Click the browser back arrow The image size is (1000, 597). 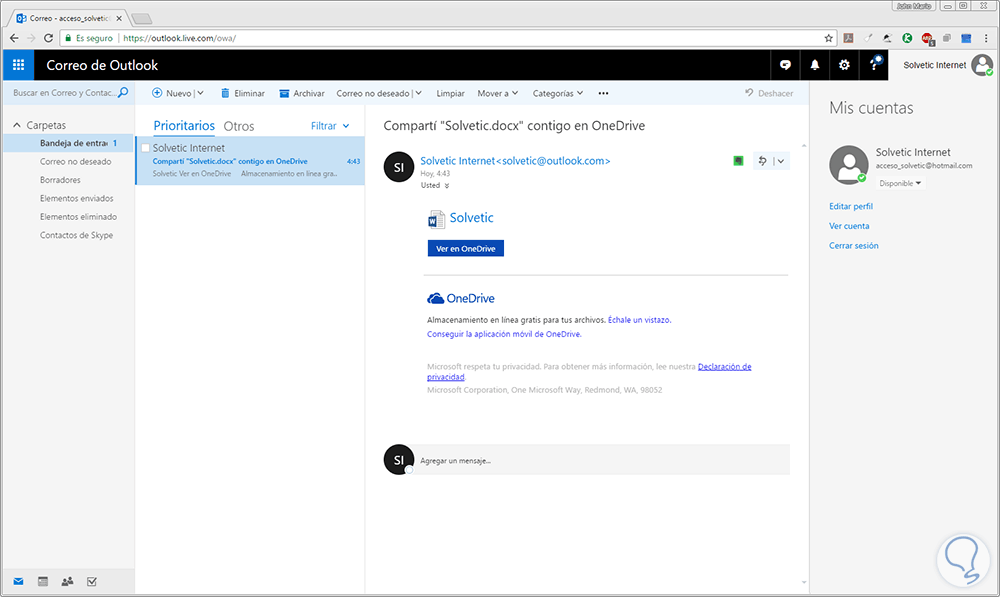(14, 38)
